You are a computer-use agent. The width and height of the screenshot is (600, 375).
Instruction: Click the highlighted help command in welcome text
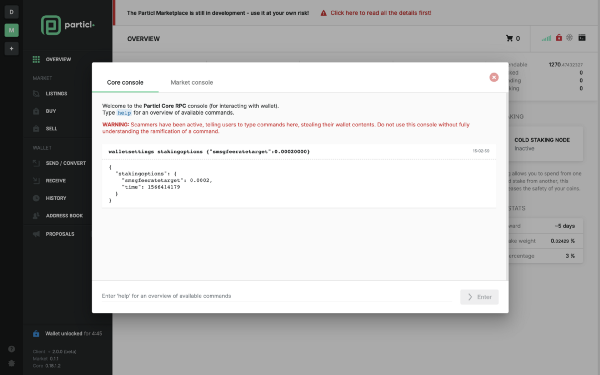[x=124, y=113]
